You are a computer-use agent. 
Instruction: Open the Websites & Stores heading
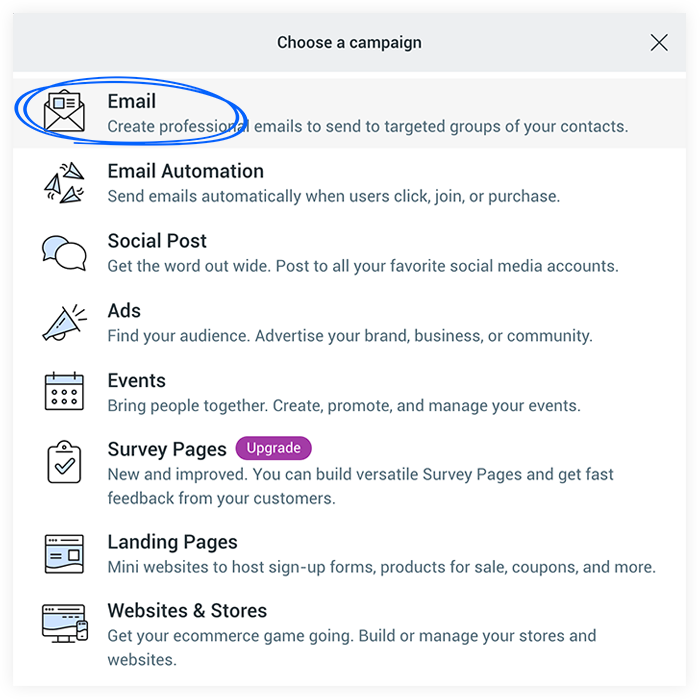tap(187, 610)
